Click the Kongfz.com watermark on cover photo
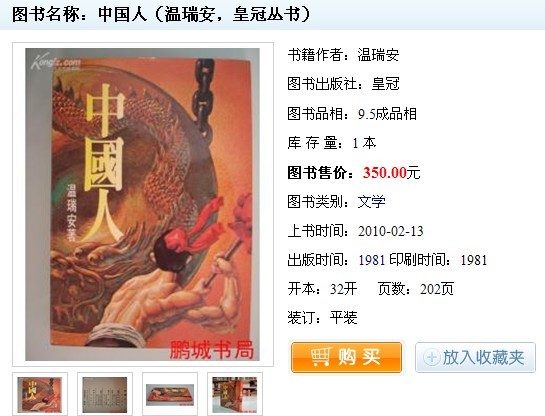This screenshot has height=416, width=545. pos(56,62)
